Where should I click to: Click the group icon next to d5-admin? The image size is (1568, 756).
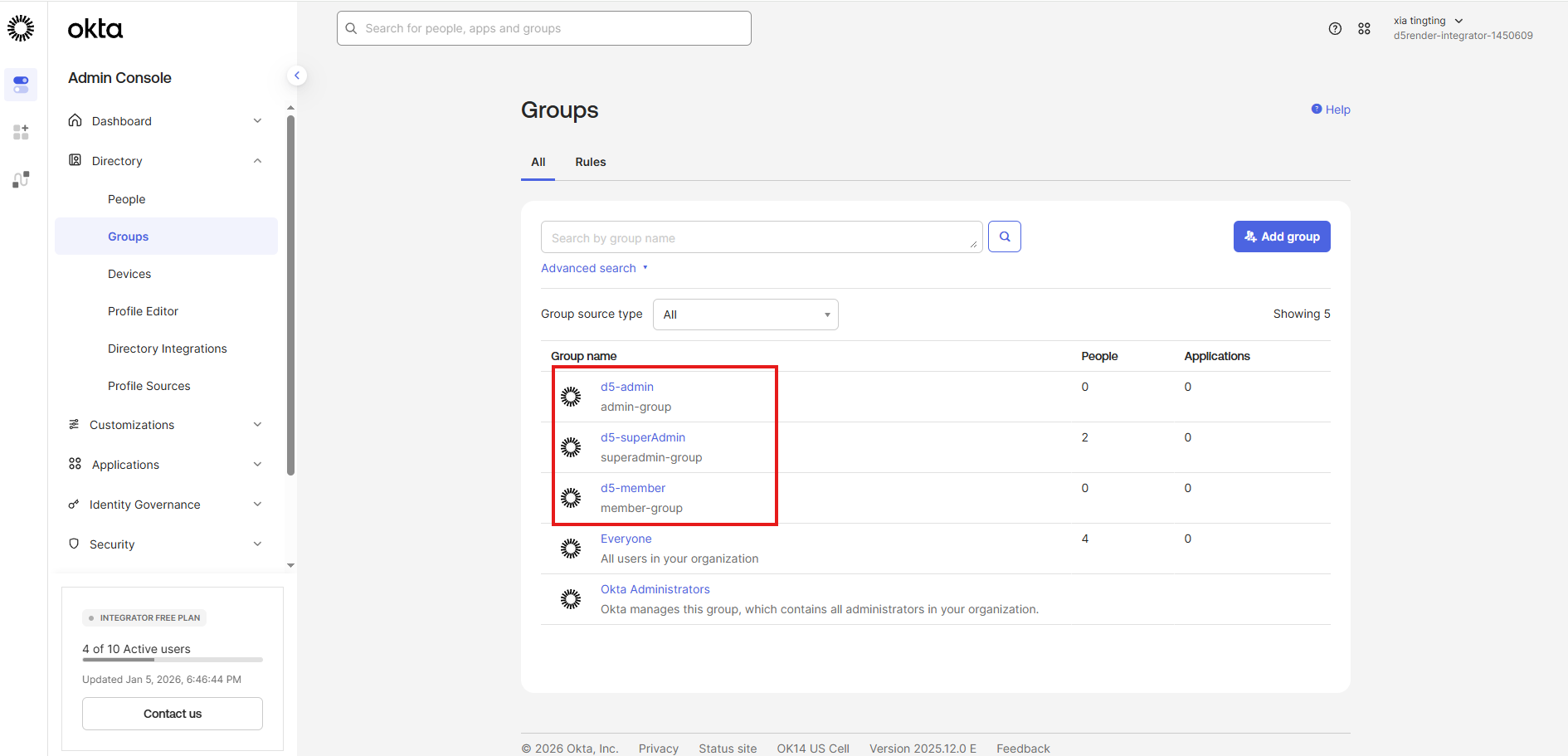click(x=571, y=397)
